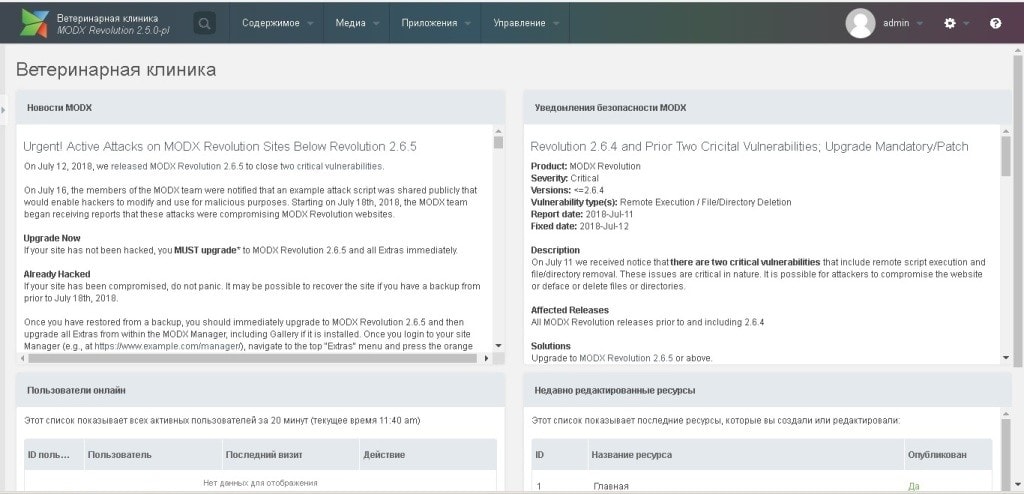Expand the arrow next to Содержимое
This screenshot has height=494, width=1024.
click(x=311, y=24)
